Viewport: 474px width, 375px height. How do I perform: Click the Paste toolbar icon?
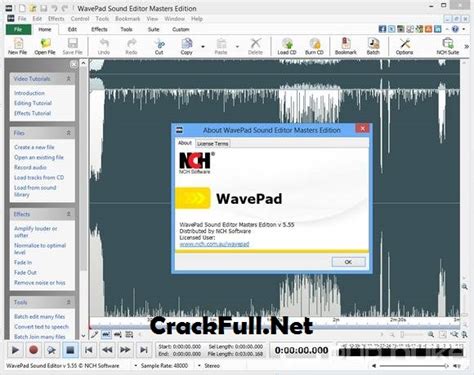click(x=221, y=46)
